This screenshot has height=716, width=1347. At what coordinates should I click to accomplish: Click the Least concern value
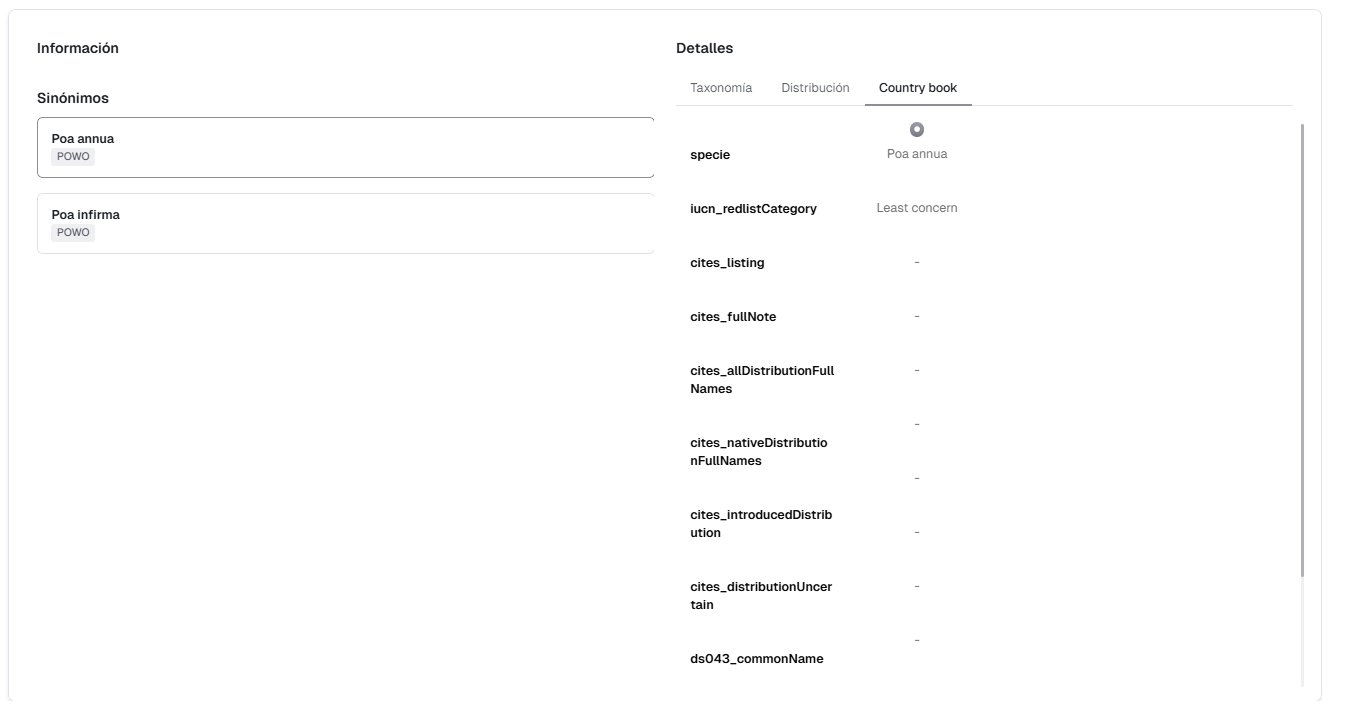coord(917,208)
